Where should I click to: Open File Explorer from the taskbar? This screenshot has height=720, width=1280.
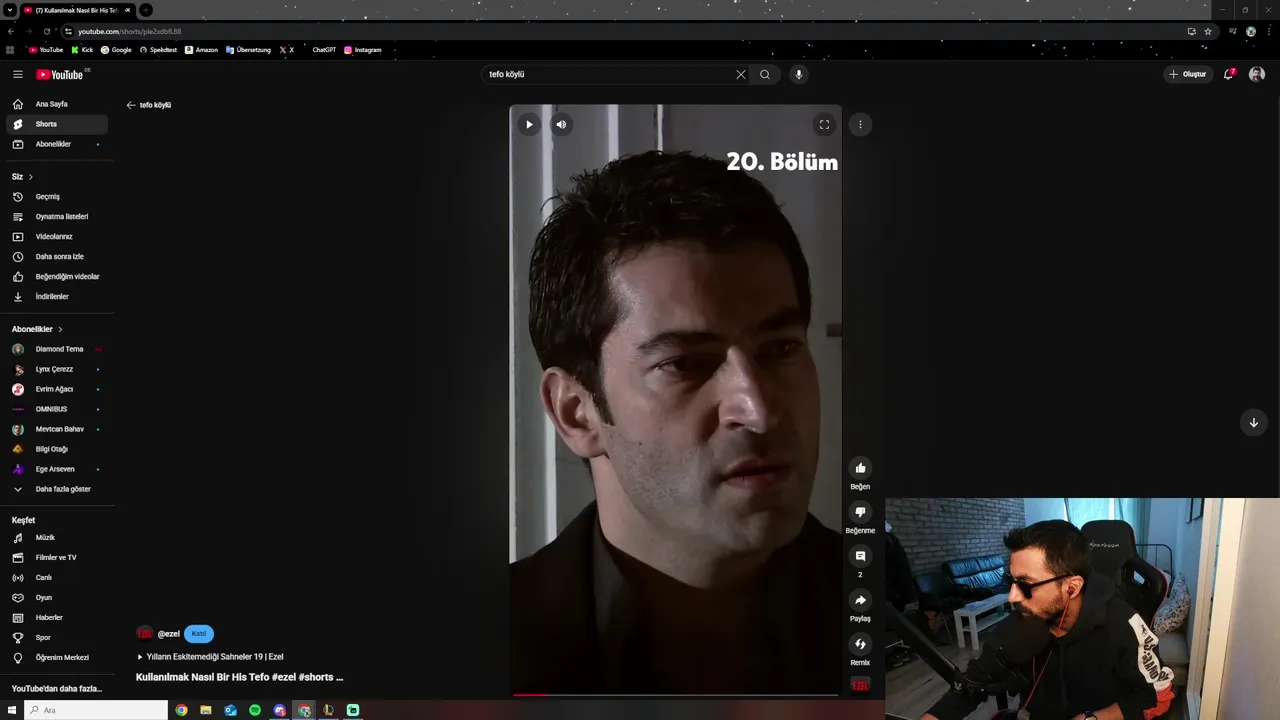click(x=206, y=710)
